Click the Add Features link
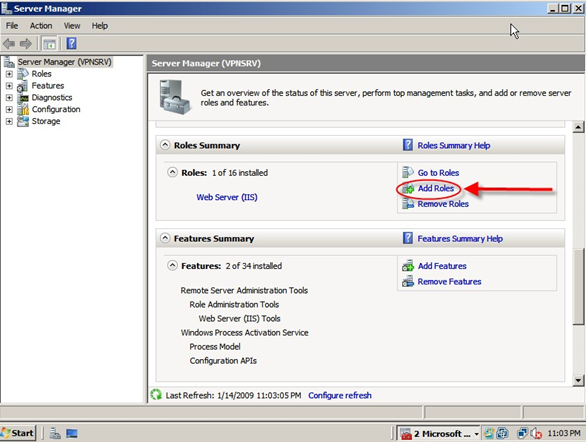 442,266
